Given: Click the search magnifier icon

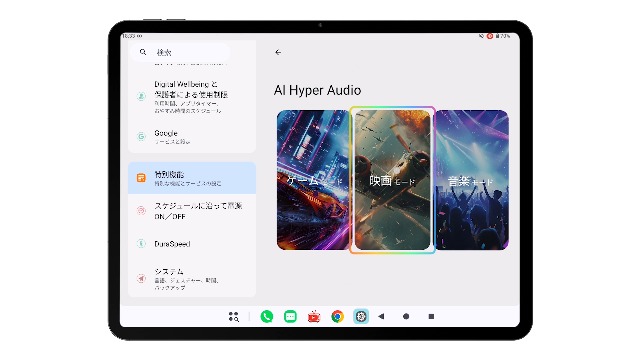Looking at the screenshot, I should point(143,52).
